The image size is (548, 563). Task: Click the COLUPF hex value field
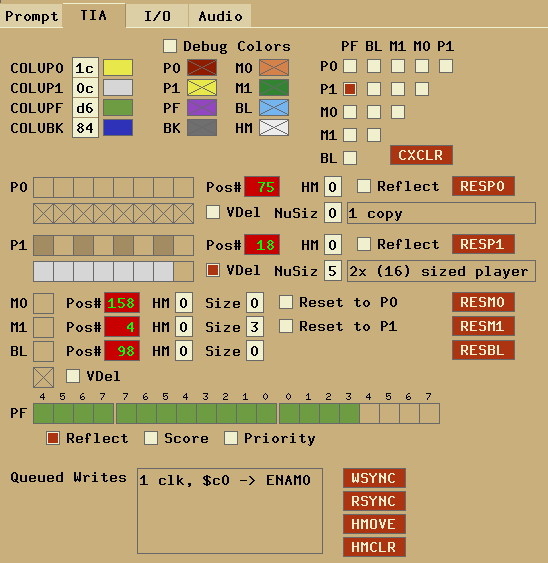(85, 108)
